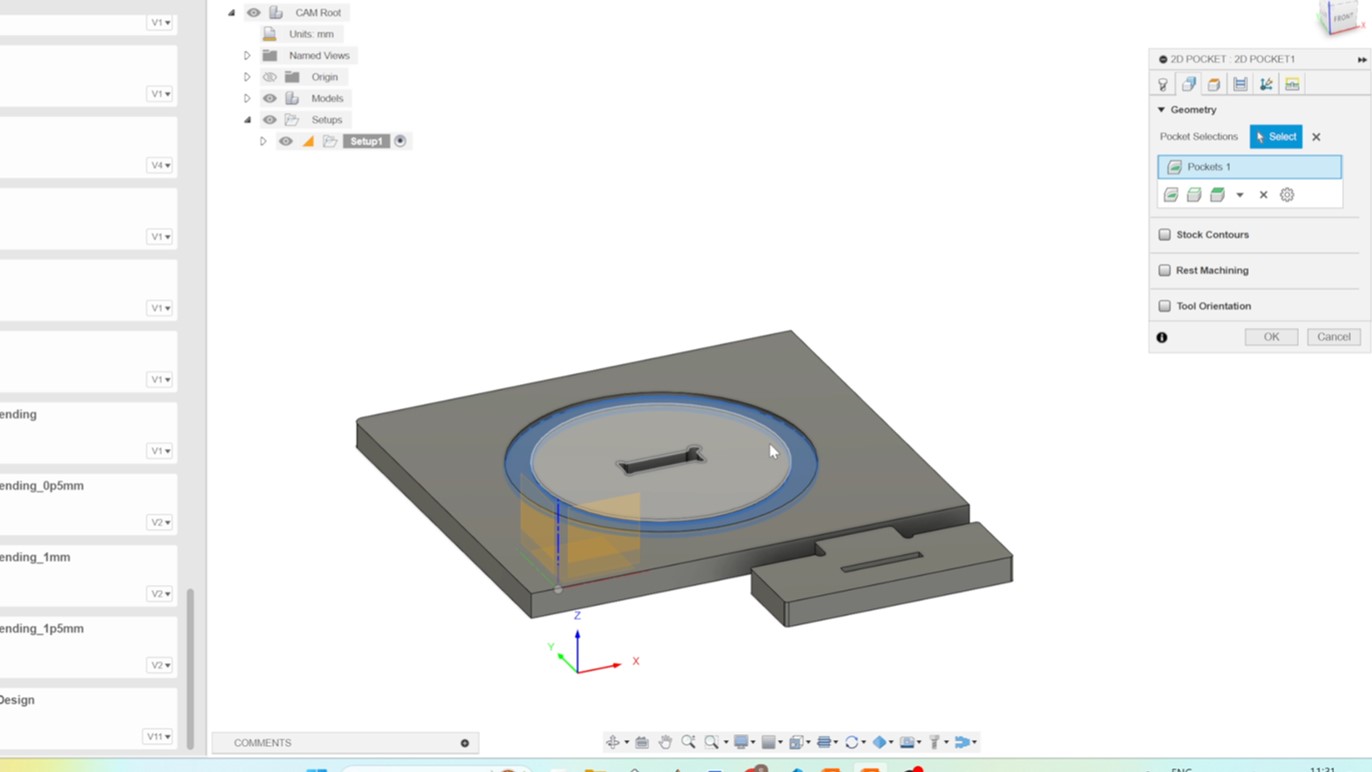Click the last blue icon in navigation bar
Screen dimensions: 1372x772
pyautogui.click(x=962, y=742)
